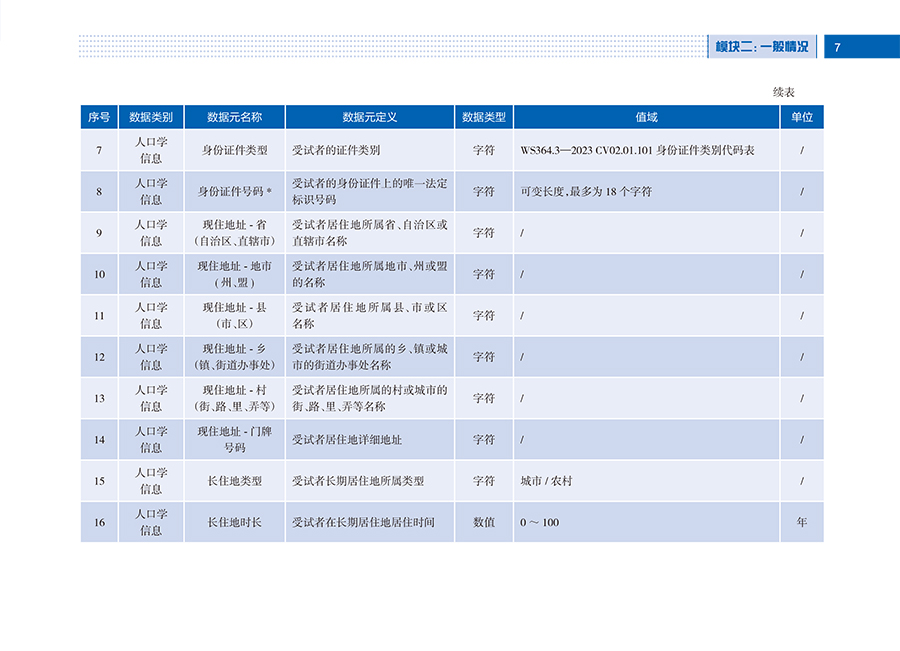Image resolution: width=900 pixels, height=651 pixels.
Task: Click the 现住地址-门牌号码 cell
Action: click(234, 440)
